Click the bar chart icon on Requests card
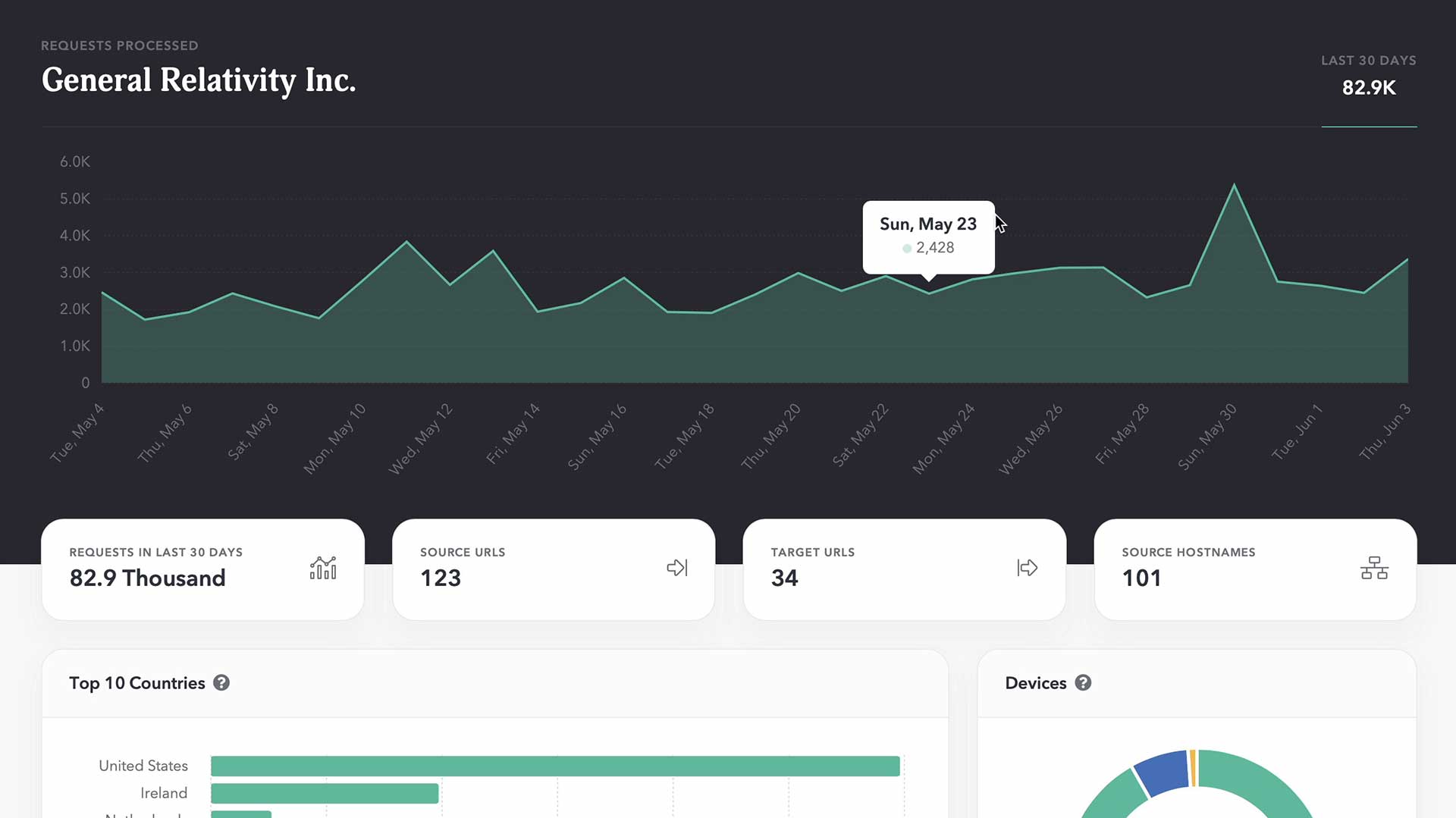The image size is (1456, 818). coord(322,567)
